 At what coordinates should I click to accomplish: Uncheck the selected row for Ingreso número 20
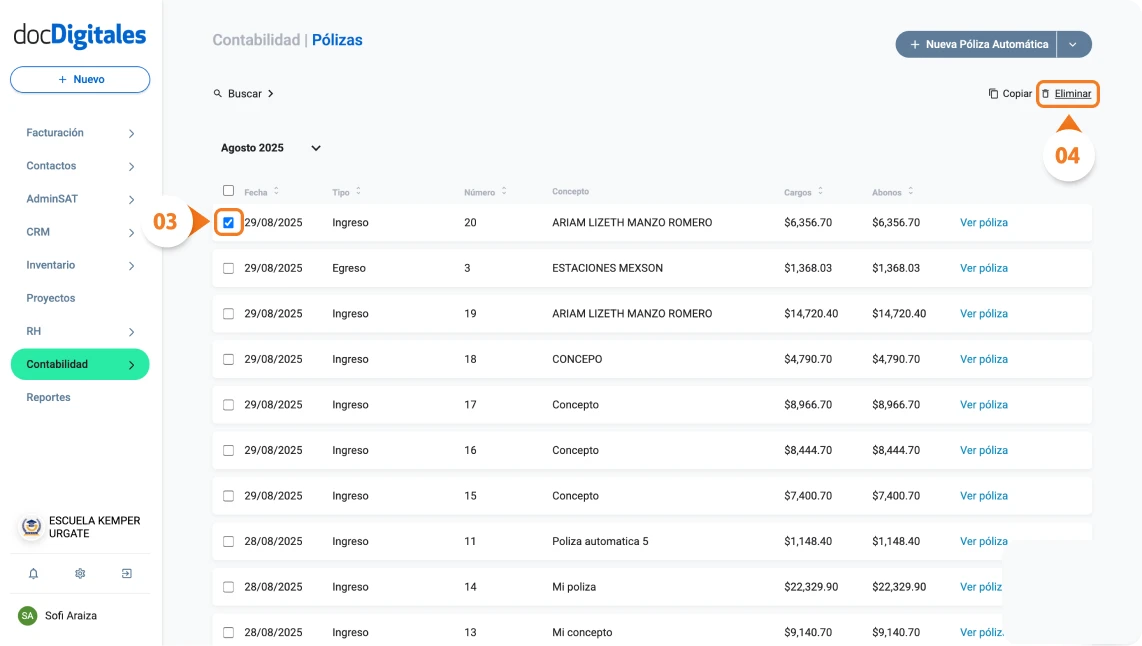[229, 222]
